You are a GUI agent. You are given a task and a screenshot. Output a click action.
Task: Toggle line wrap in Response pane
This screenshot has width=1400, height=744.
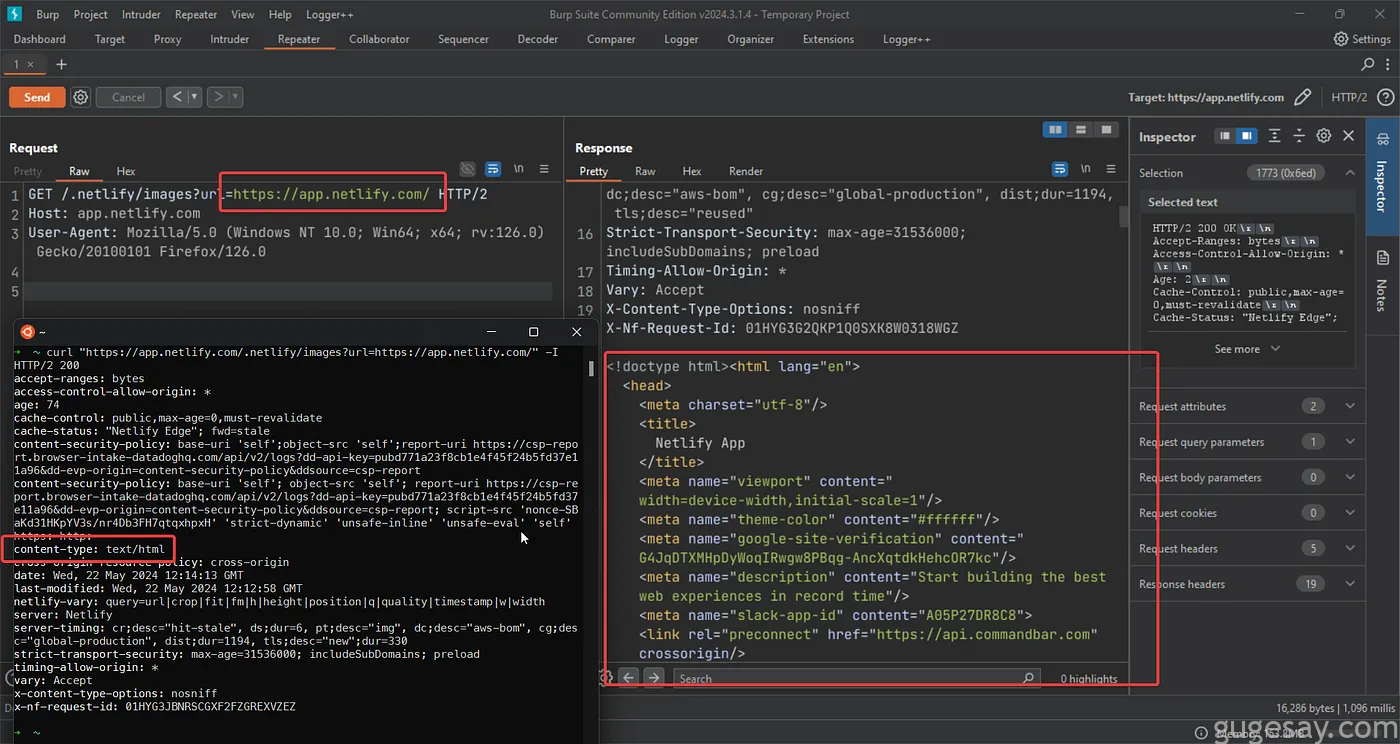point(1060,169)
